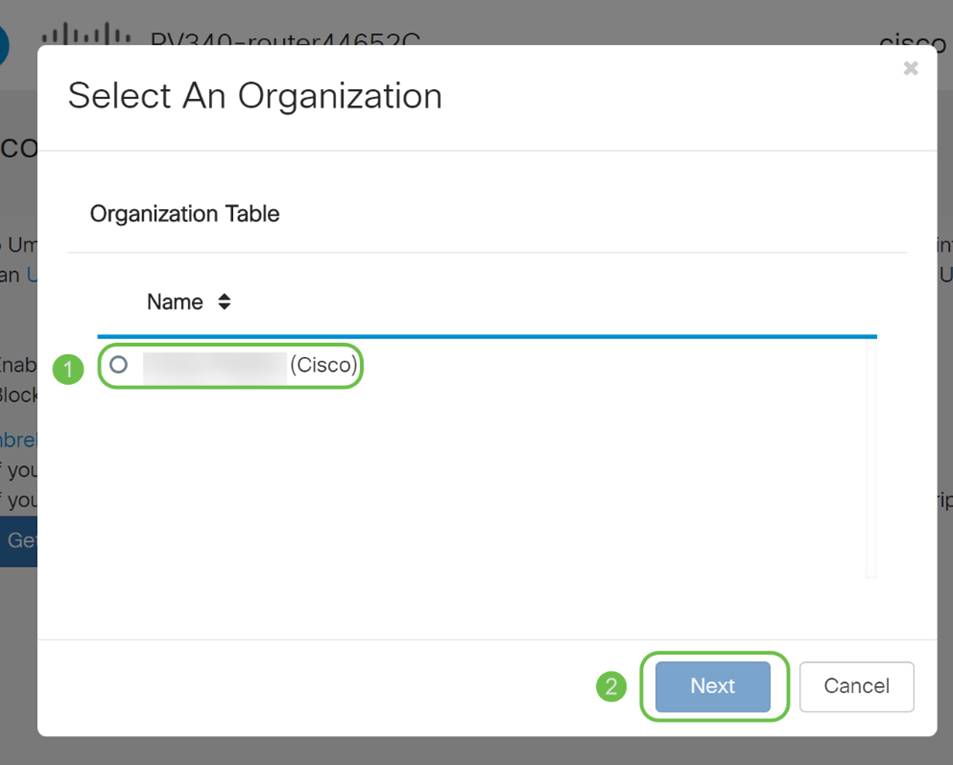Click the green step 2 badge
The width and height of the screenshot is (953, 765).
point(611,687)
